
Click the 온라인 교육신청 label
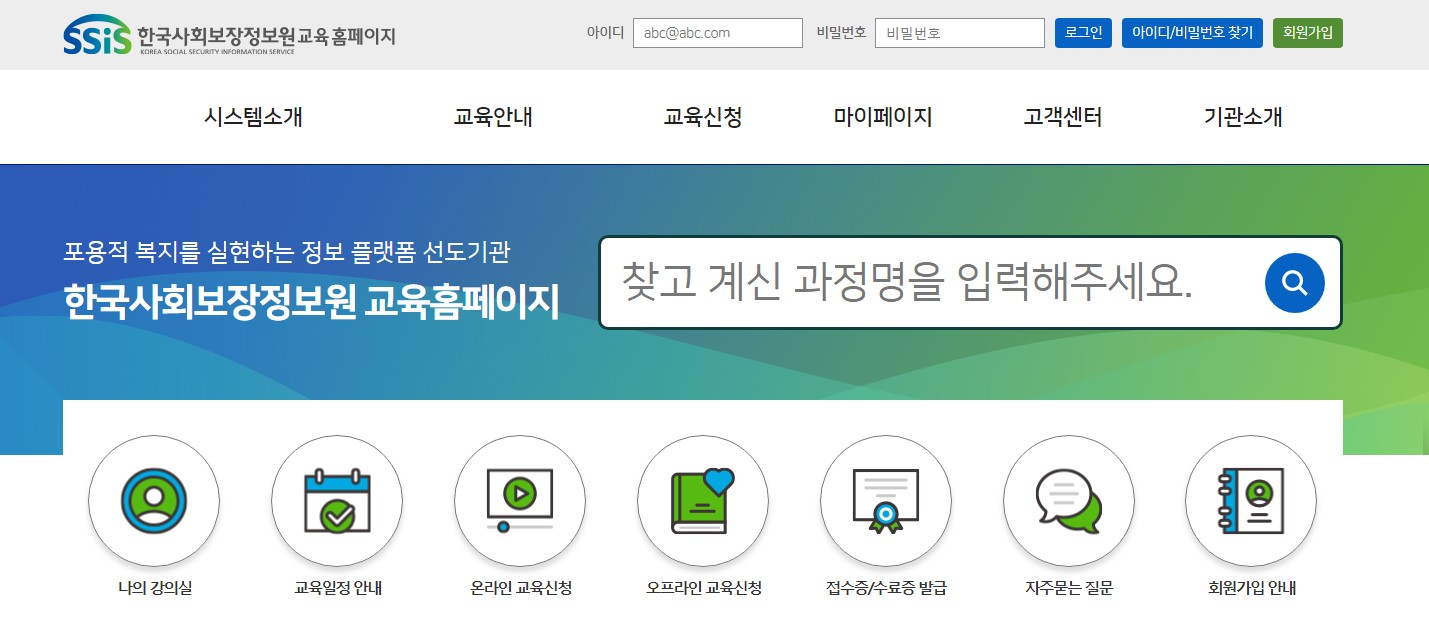[x=520, y=588]
